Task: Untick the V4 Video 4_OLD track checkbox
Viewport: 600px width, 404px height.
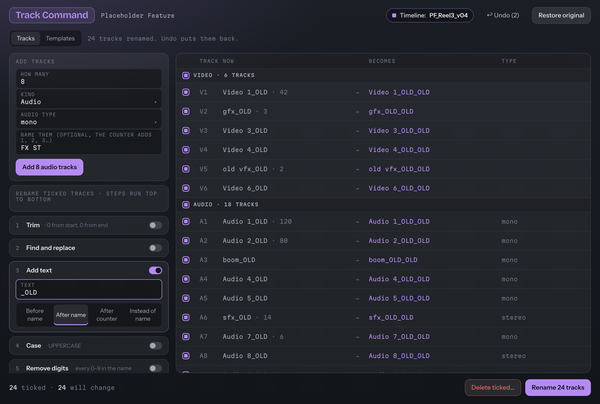Action: [x=186, y=150]
